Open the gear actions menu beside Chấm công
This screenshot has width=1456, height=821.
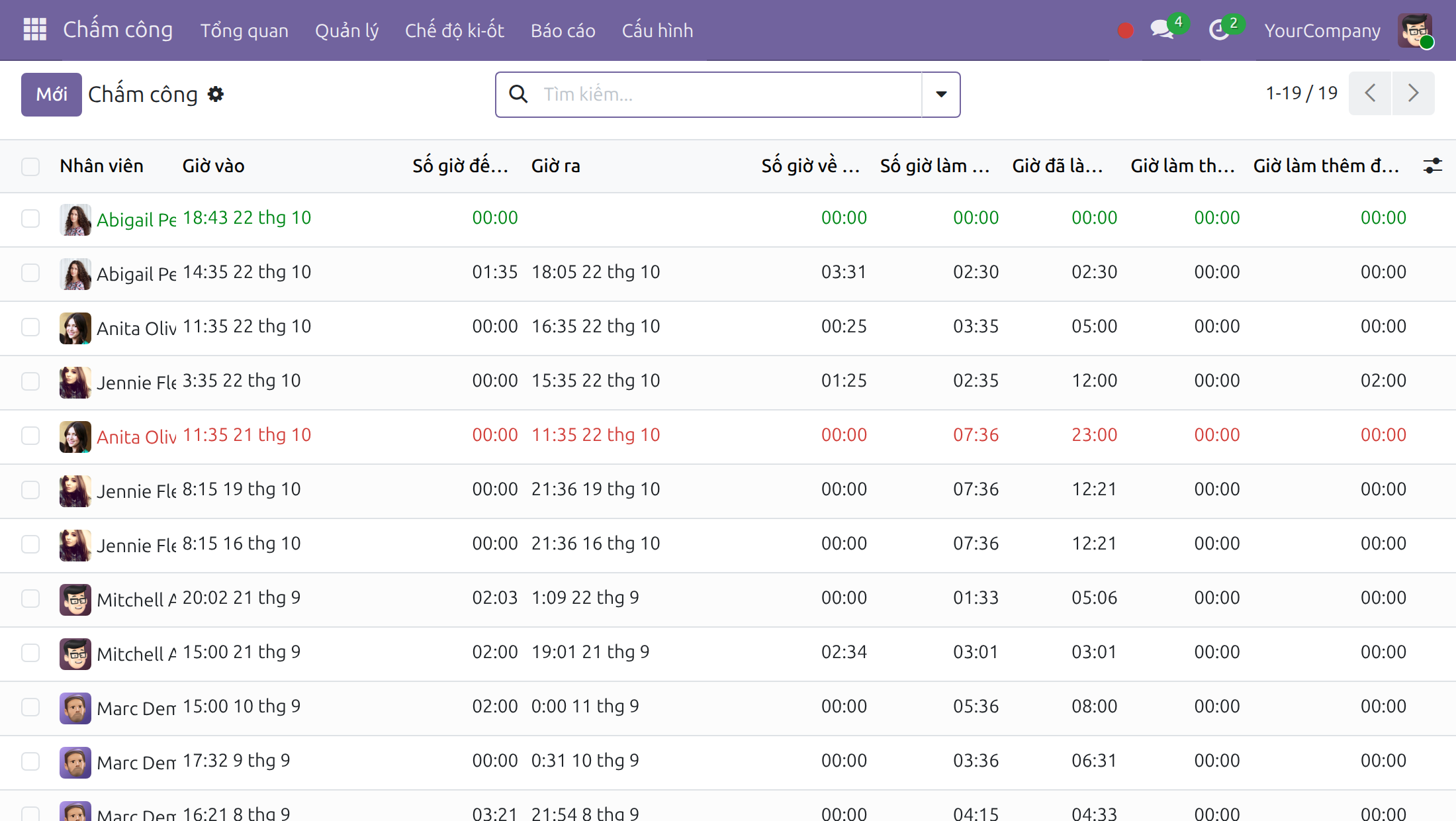pyautogui.click(x=215, y=95)
